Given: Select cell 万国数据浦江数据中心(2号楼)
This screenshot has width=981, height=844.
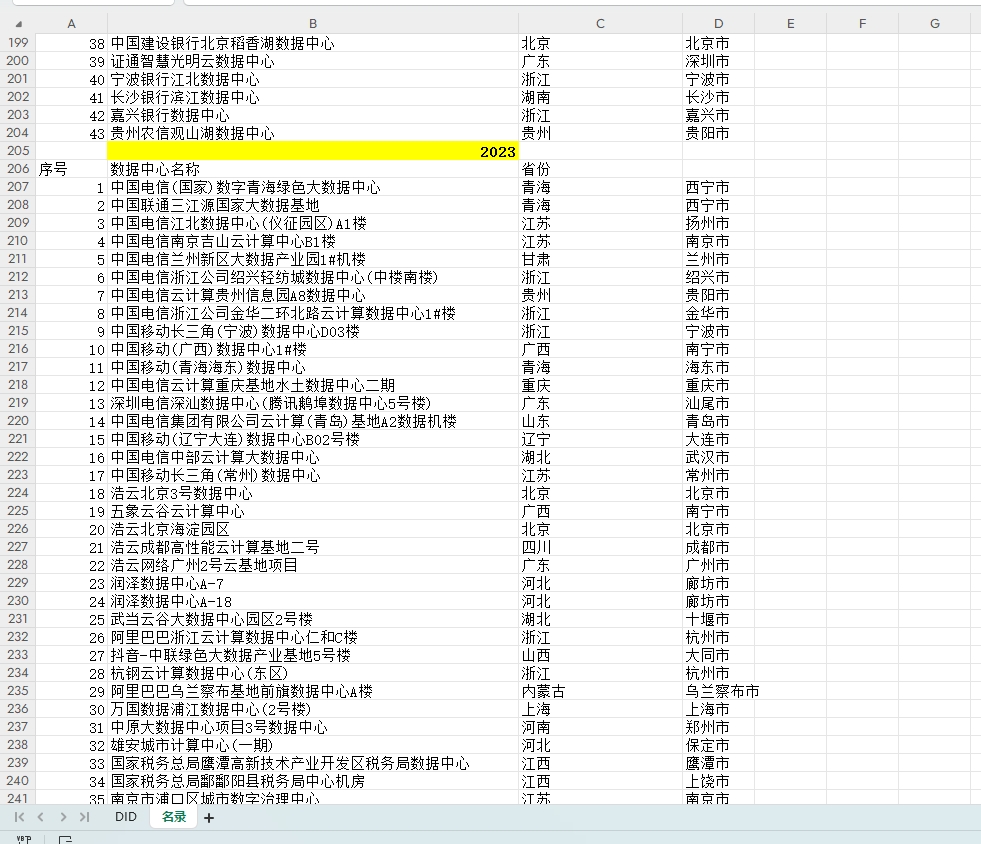Looking at the screenshot, I should 313,709.
